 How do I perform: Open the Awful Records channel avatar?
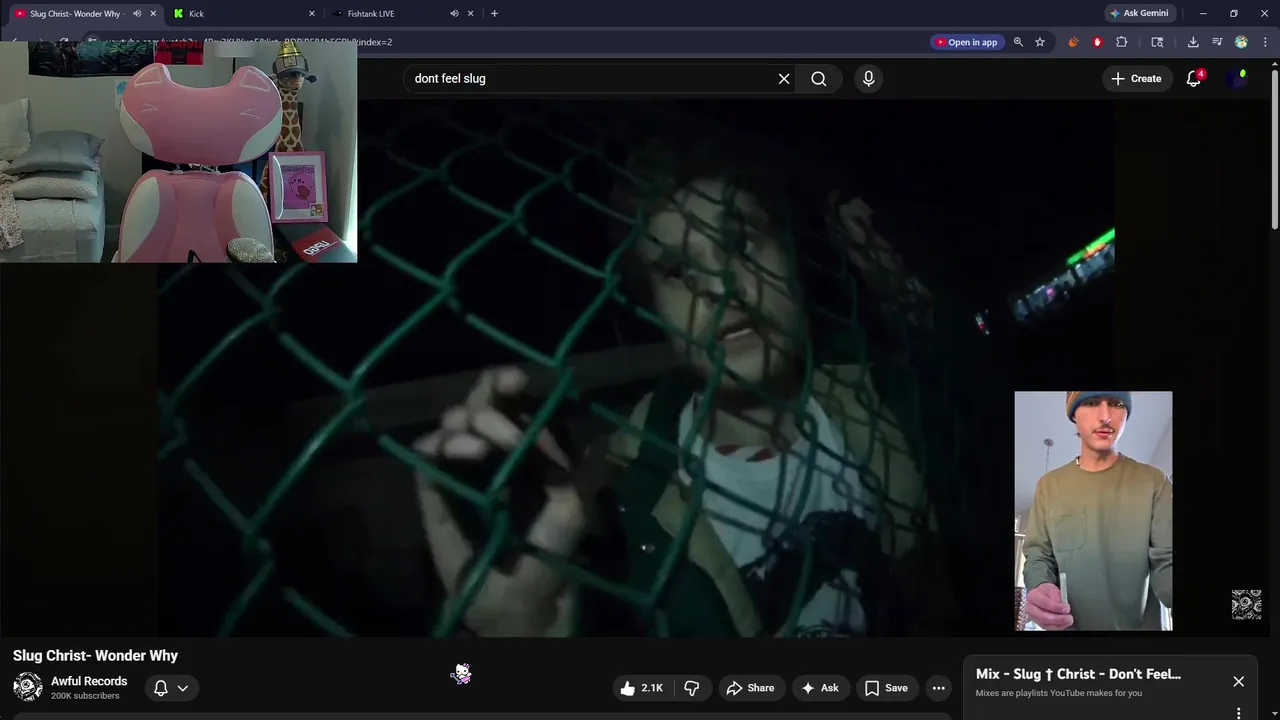[x=28, y=687]
